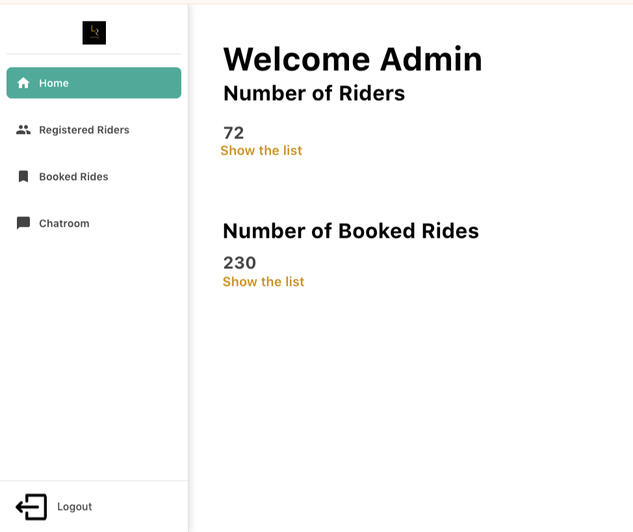Viewport: 633px width, 532px height.
Task: Show the list under Number of Booked Rides
Action: coord(263,282)
